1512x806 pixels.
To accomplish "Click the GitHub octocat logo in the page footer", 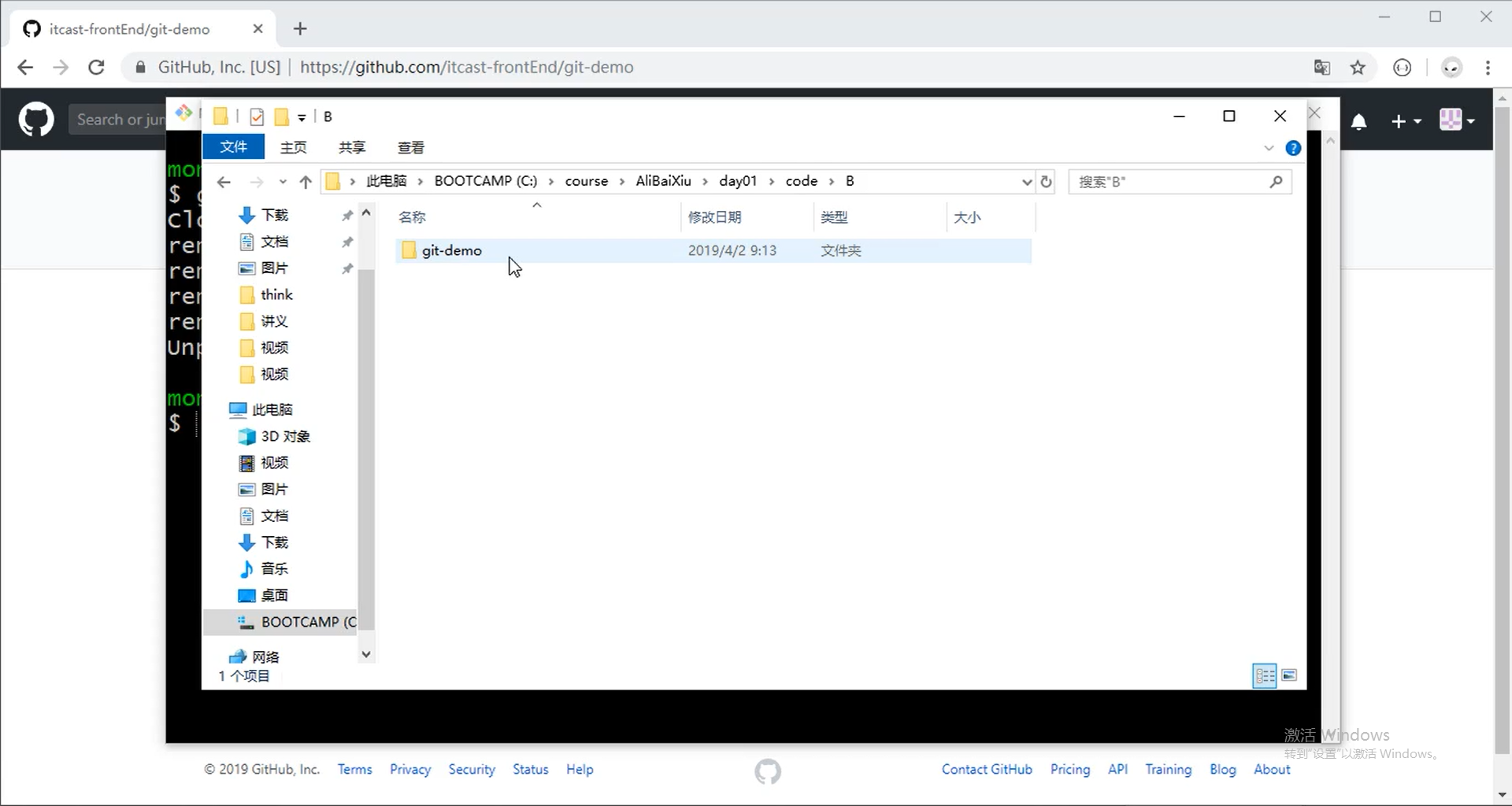I will click(x=768, y=771).
